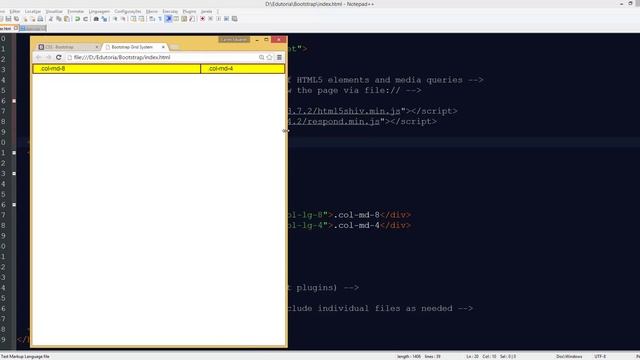The image size is (640, 360).
Task: Click Run macro multiple times icon
Action: point(227,19)
